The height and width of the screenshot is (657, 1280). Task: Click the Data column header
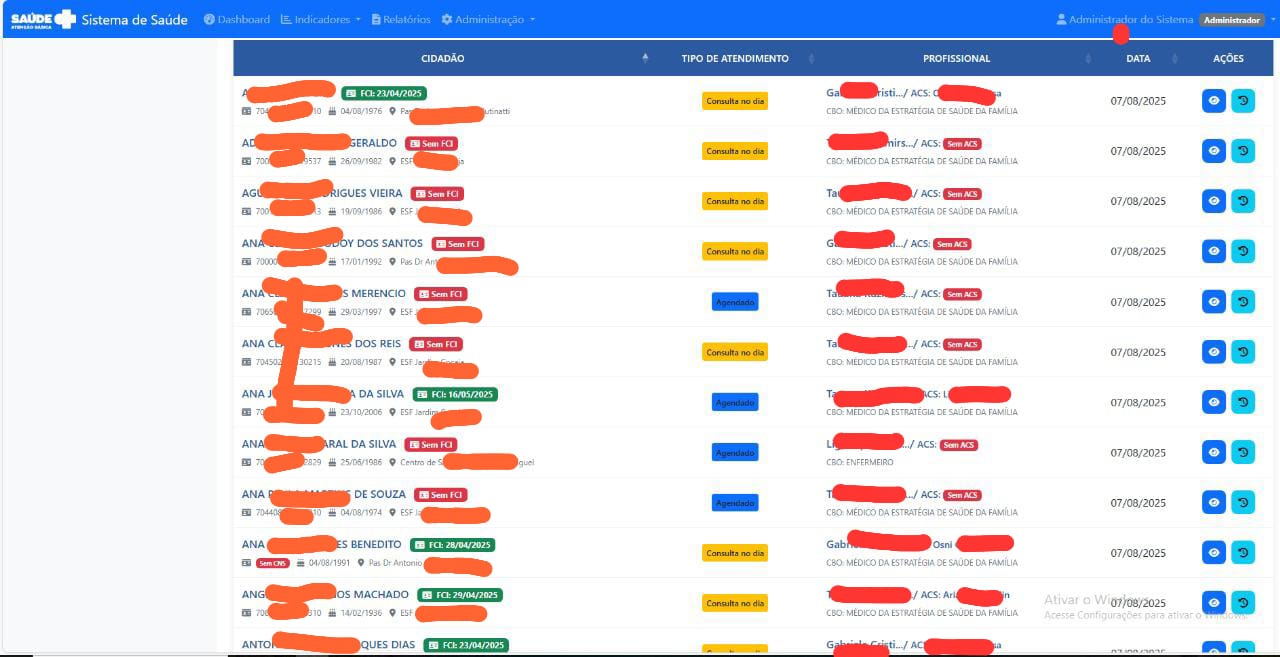pos(1138,59)
